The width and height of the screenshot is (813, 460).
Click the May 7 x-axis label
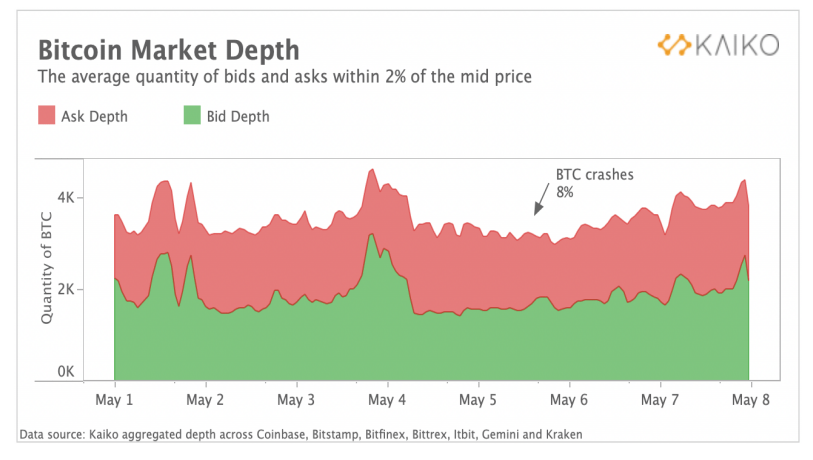point(660,400)
